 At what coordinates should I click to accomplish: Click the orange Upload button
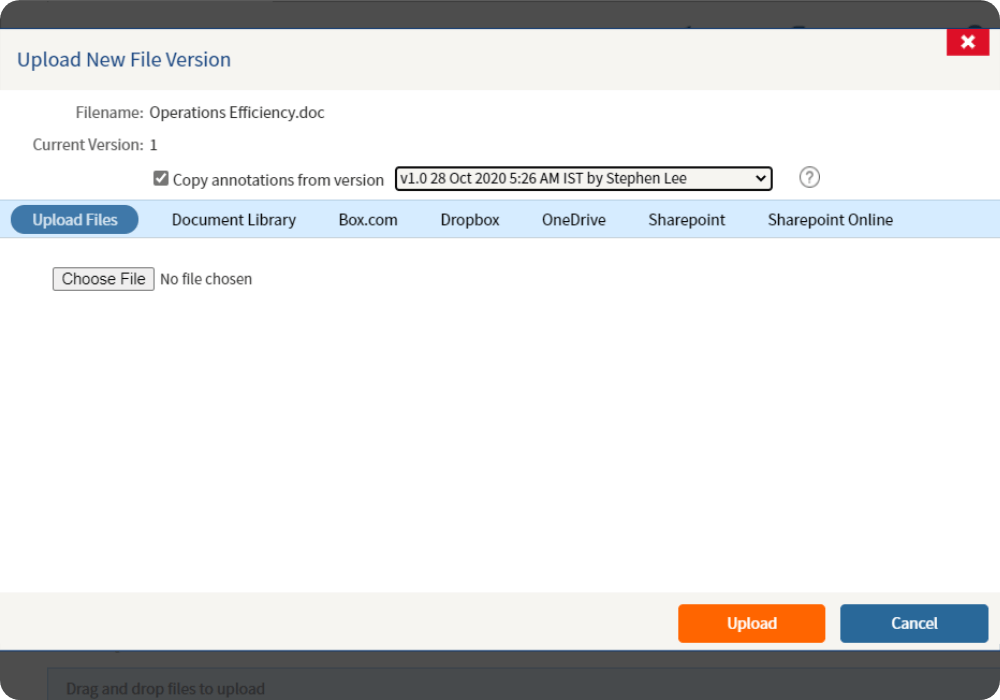pos(751,623)
